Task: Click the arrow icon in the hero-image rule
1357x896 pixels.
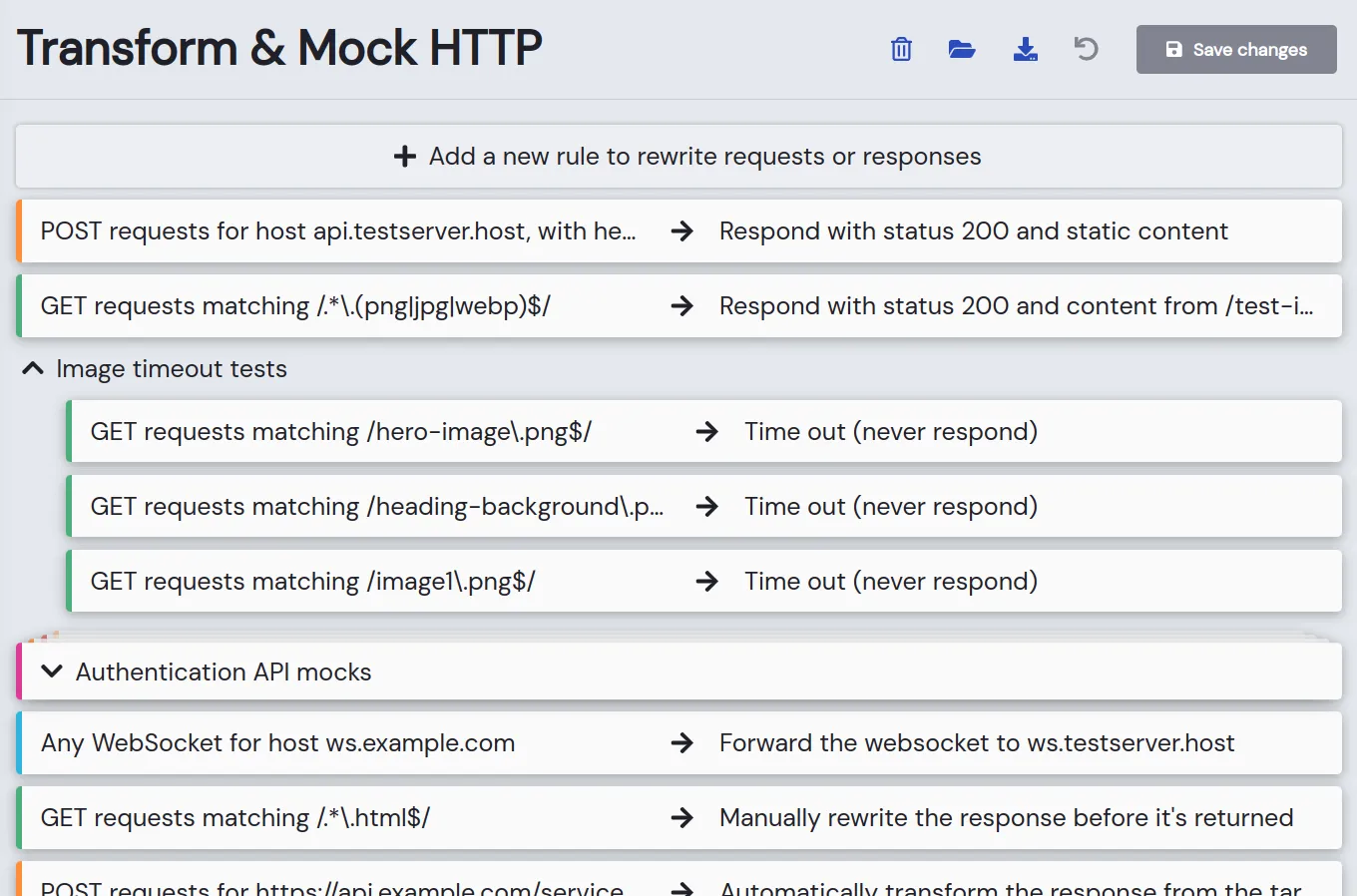Action: coord(707,432)
